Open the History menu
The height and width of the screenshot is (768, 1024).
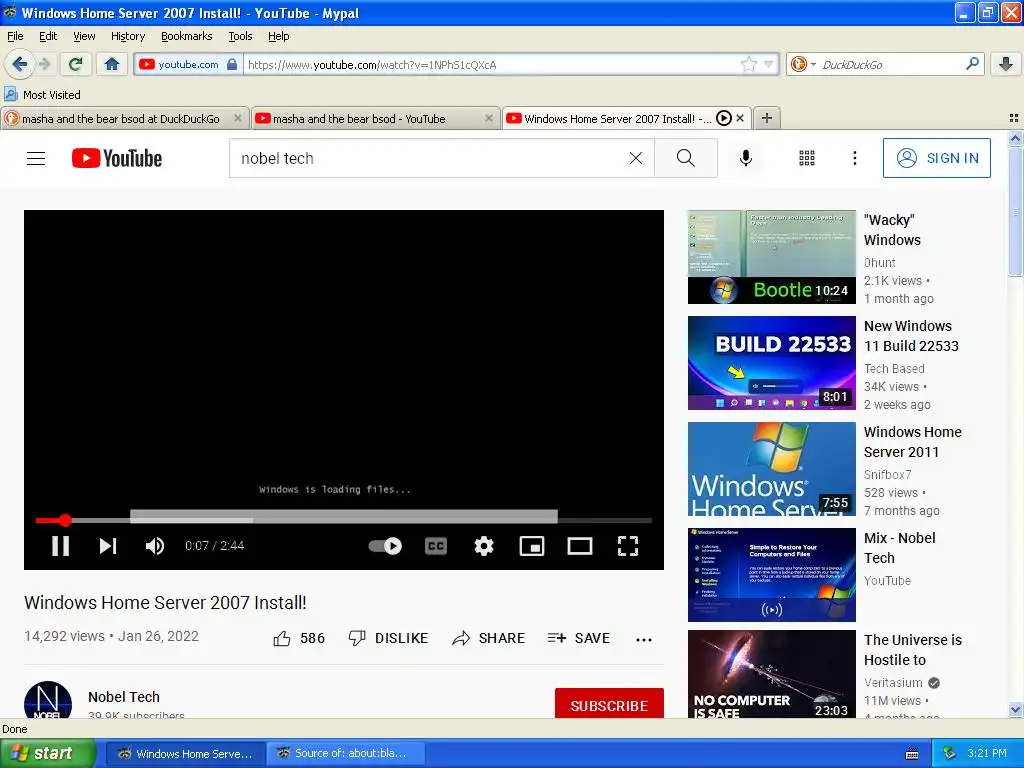(127, 36)
